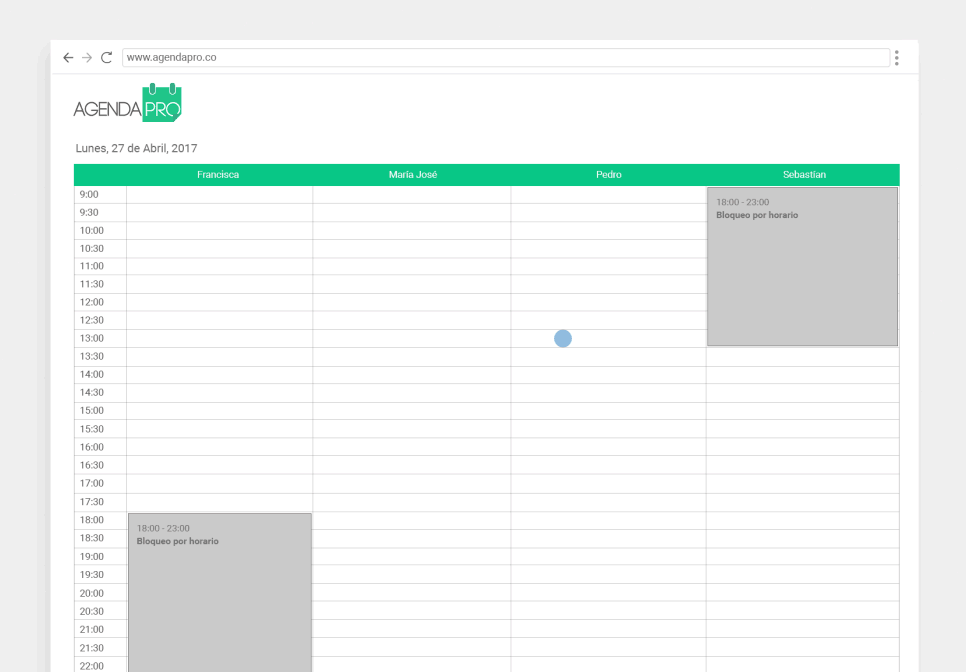Open Sebastían's Bloqueo por horario block
This screenshot has height=672, width=966.
[x=802, y=267]
